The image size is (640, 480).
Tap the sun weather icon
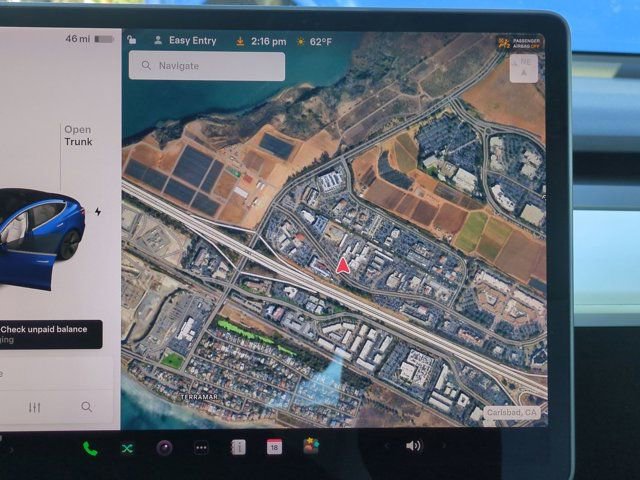(301, 42)
